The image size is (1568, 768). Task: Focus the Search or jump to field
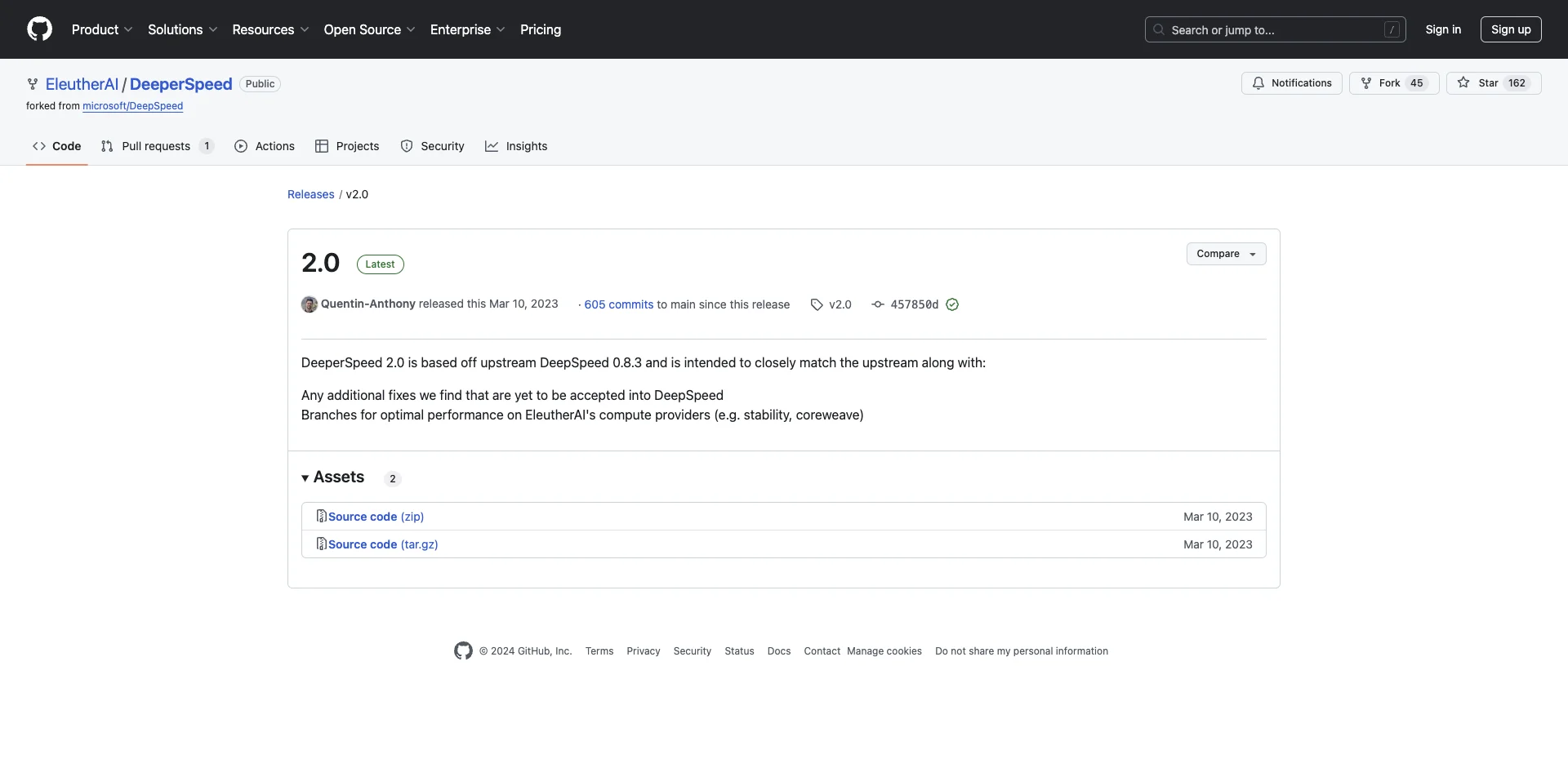coord(1276,29)
